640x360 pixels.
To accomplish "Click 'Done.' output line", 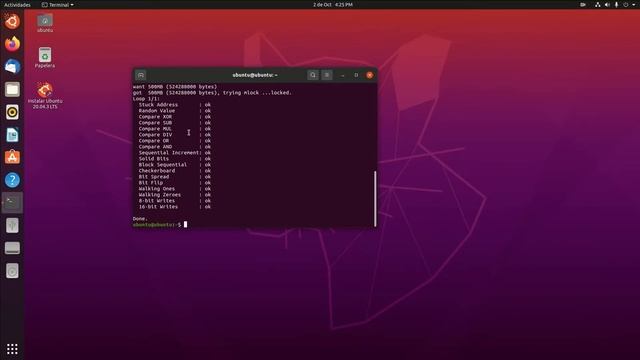I will click(x=140, y=219).
